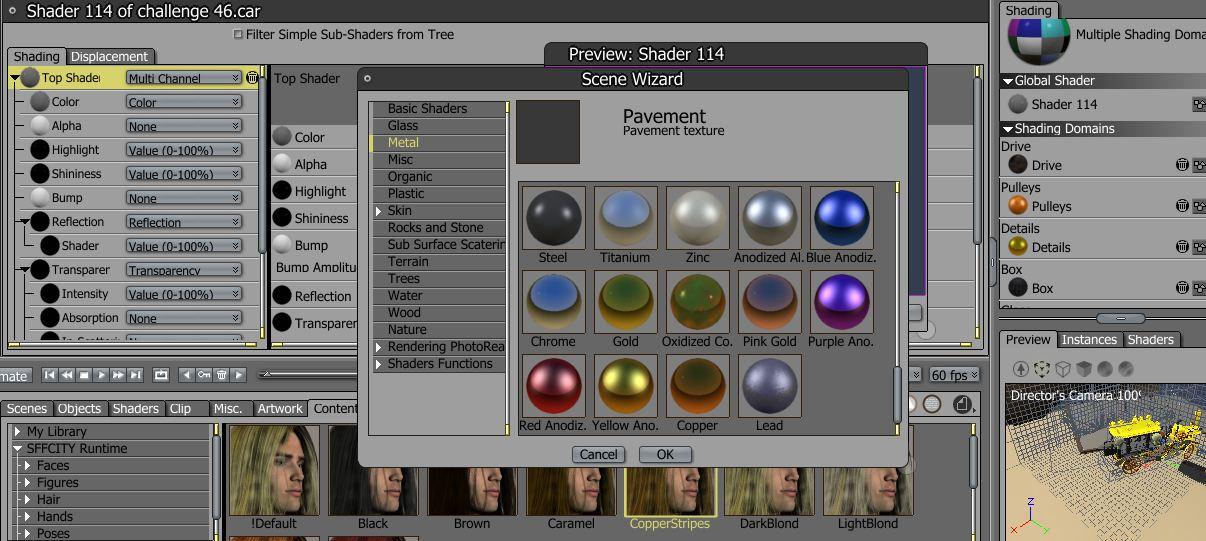Open the Artwork browser tab
Viewport: 1206px width, 541px height.
[x=280, y=408]
